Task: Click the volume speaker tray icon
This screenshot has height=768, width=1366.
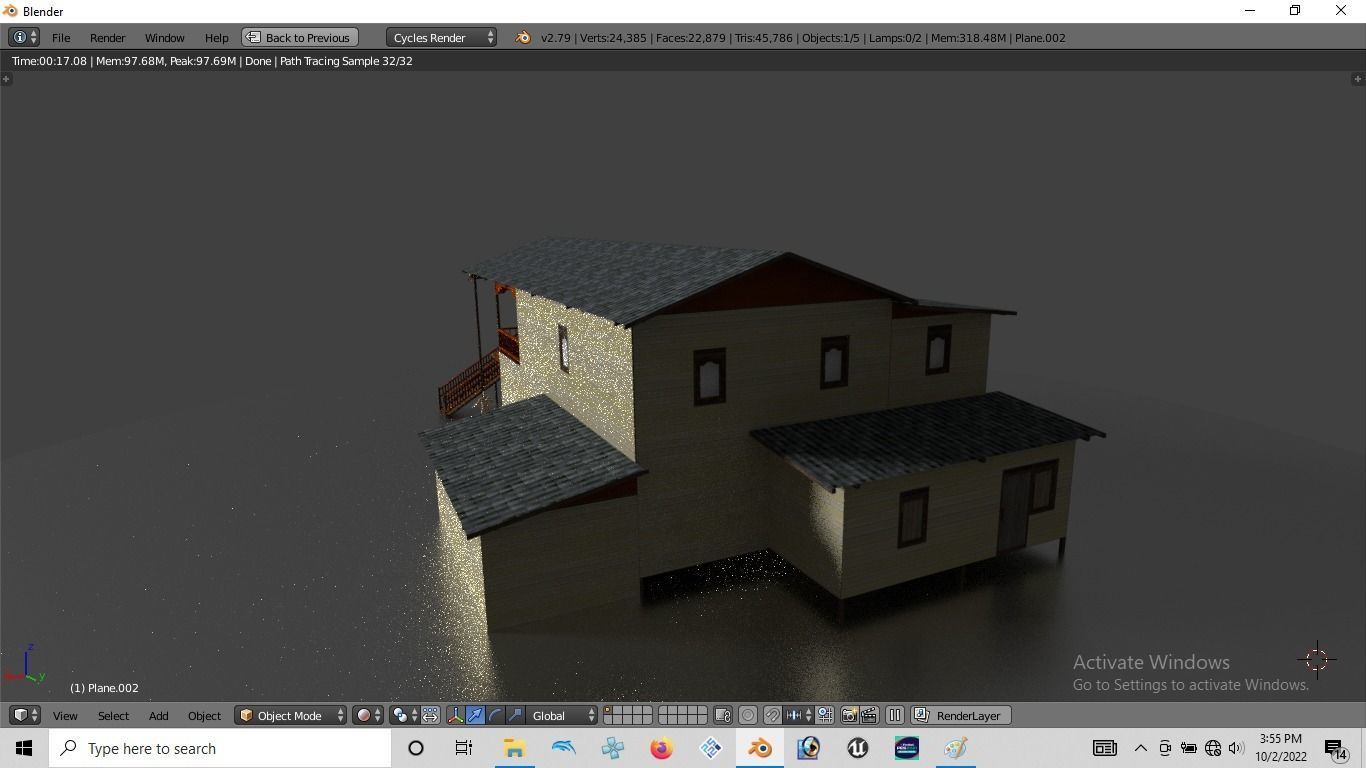Action: coord(1237,748)
